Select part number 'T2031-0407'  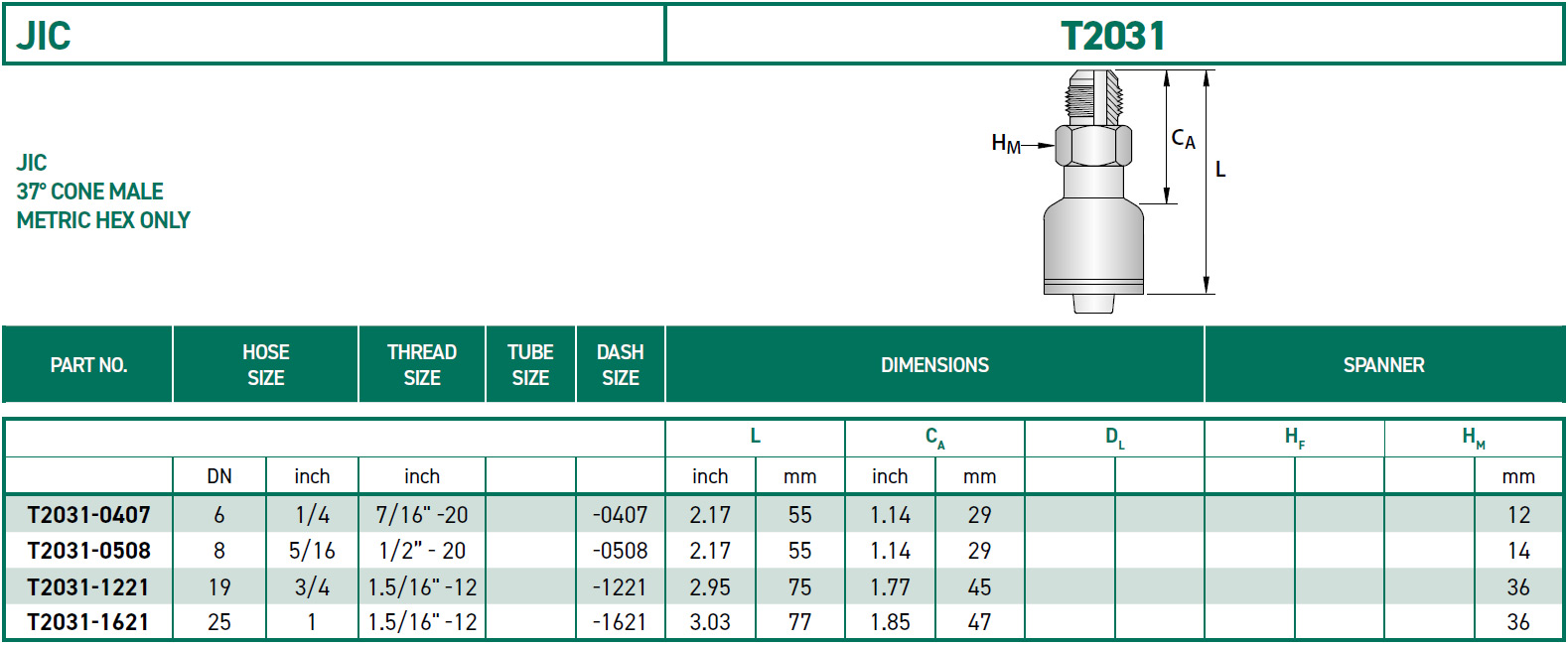[x=88, y=515]
